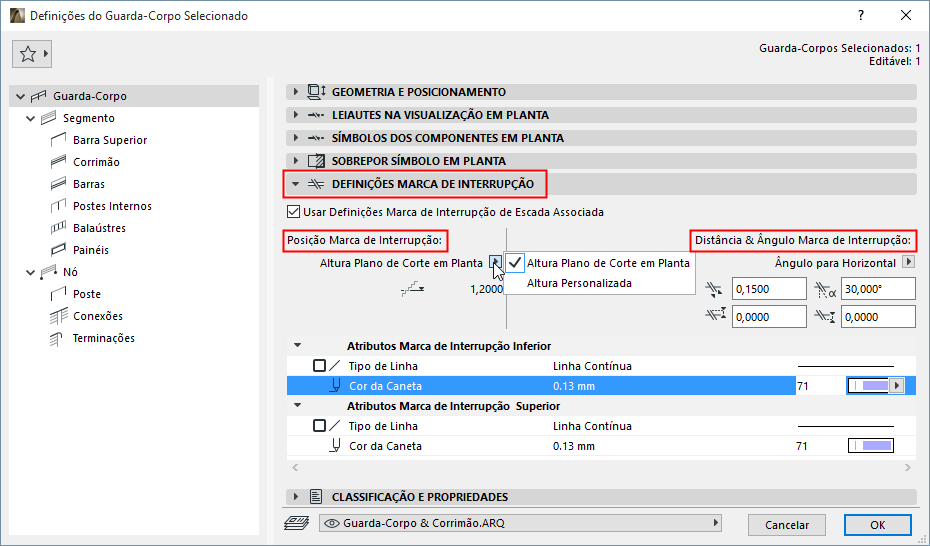Click the Painéis segment icon
Image resolution: width=930 pixels, height=546 pixels.
point(58,250)
